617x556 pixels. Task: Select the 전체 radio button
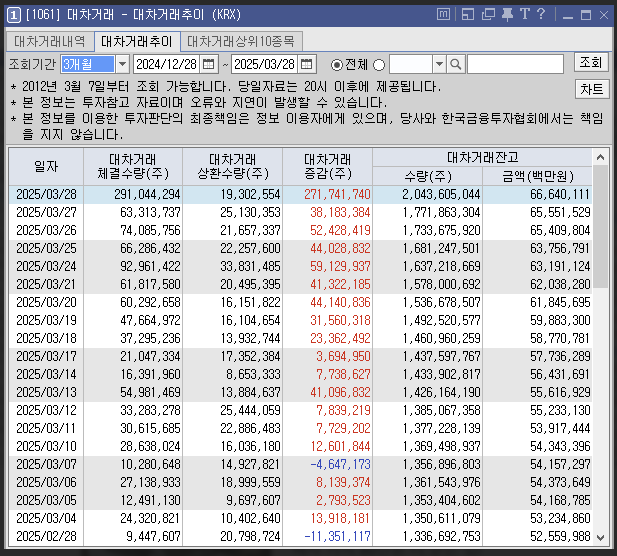(x=337, y=65)
